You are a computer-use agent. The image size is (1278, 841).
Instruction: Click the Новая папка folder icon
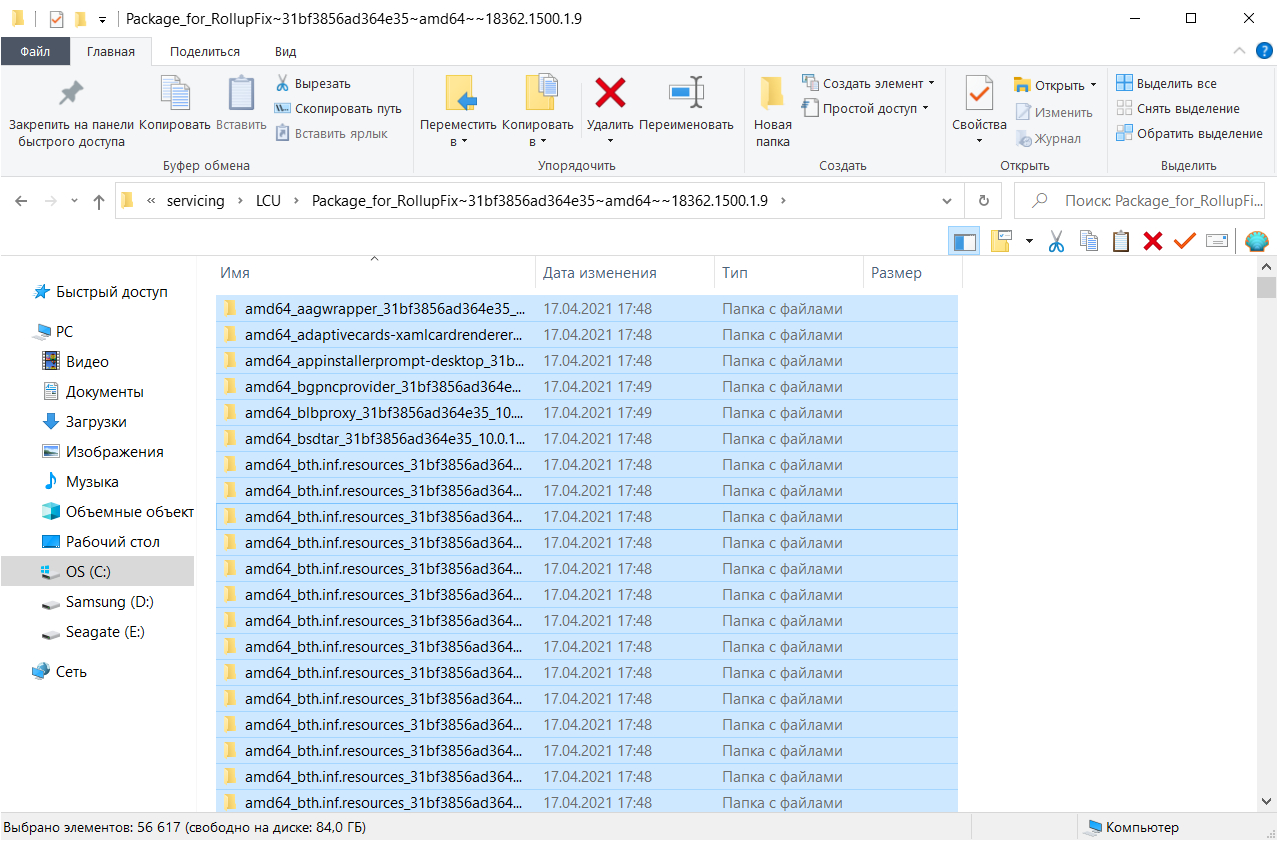[x=772, y=93]
